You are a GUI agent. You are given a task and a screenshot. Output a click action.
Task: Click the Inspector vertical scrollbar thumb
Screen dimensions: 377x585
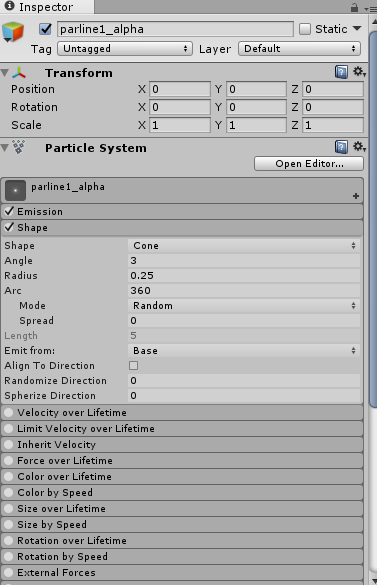pyautogui.click(x=373, y=219)
